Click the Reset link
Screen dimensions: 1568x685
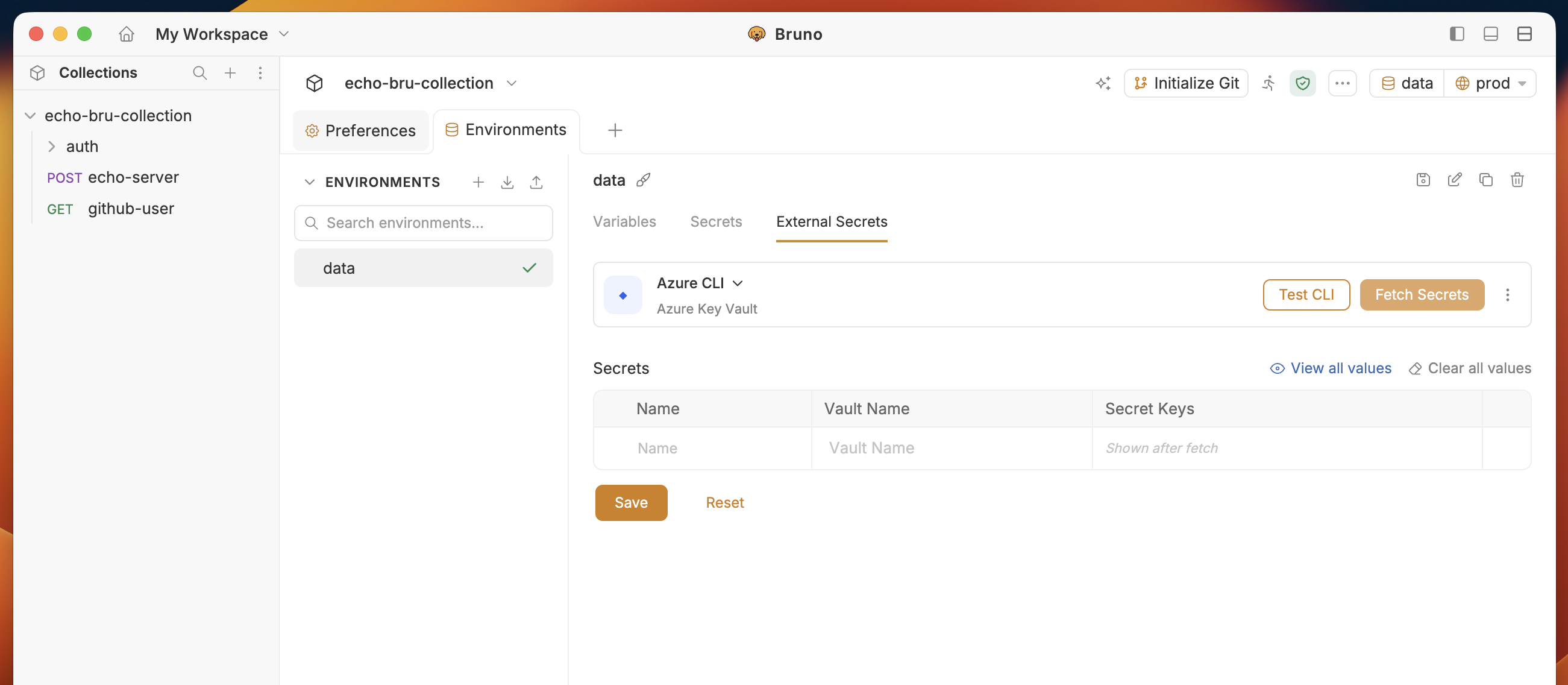tap(724, 503)
